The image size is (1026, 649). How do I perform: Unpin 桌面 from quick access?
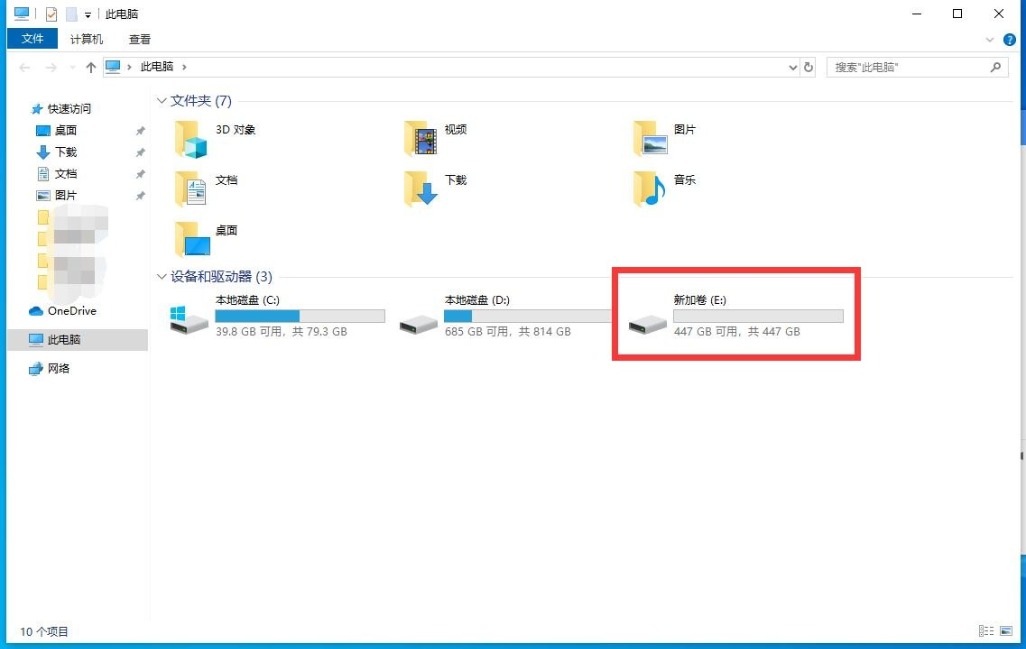(141, 131)
